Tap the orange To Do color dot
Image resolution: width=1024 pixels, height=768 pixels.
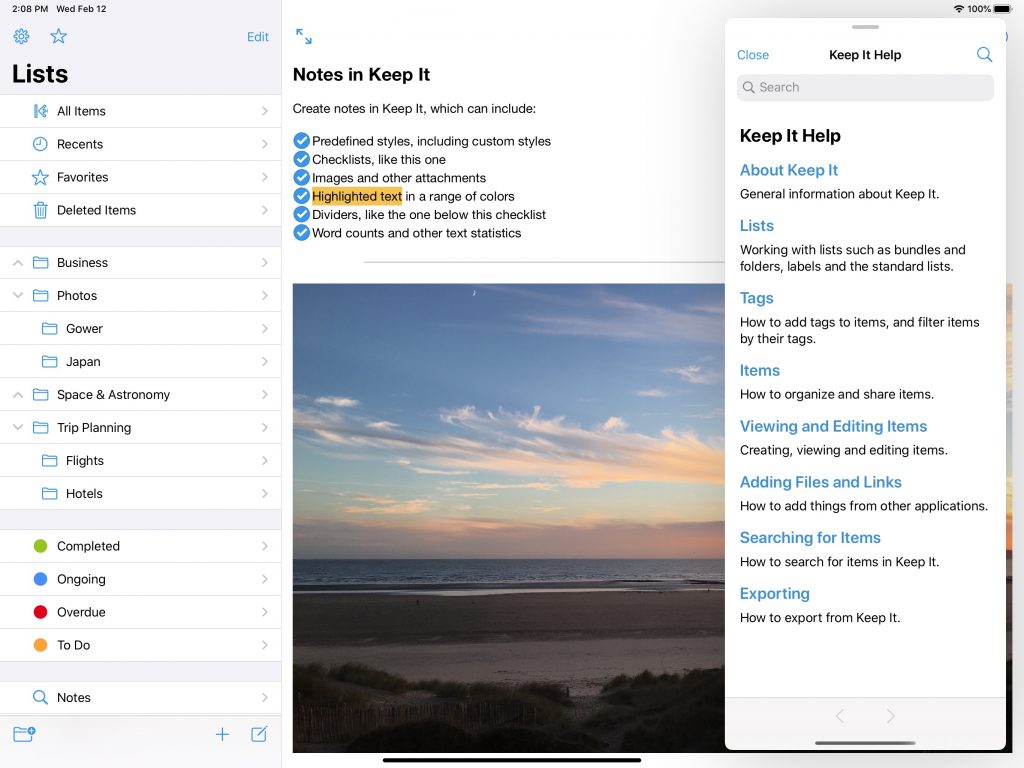coord(40,645)
